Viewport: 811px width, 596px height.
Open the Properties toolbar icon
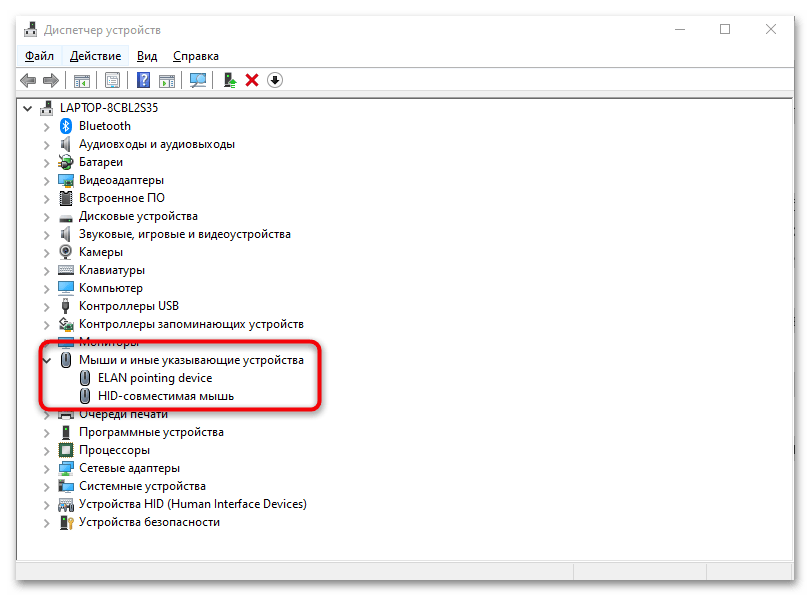click(x=112, y=80)
